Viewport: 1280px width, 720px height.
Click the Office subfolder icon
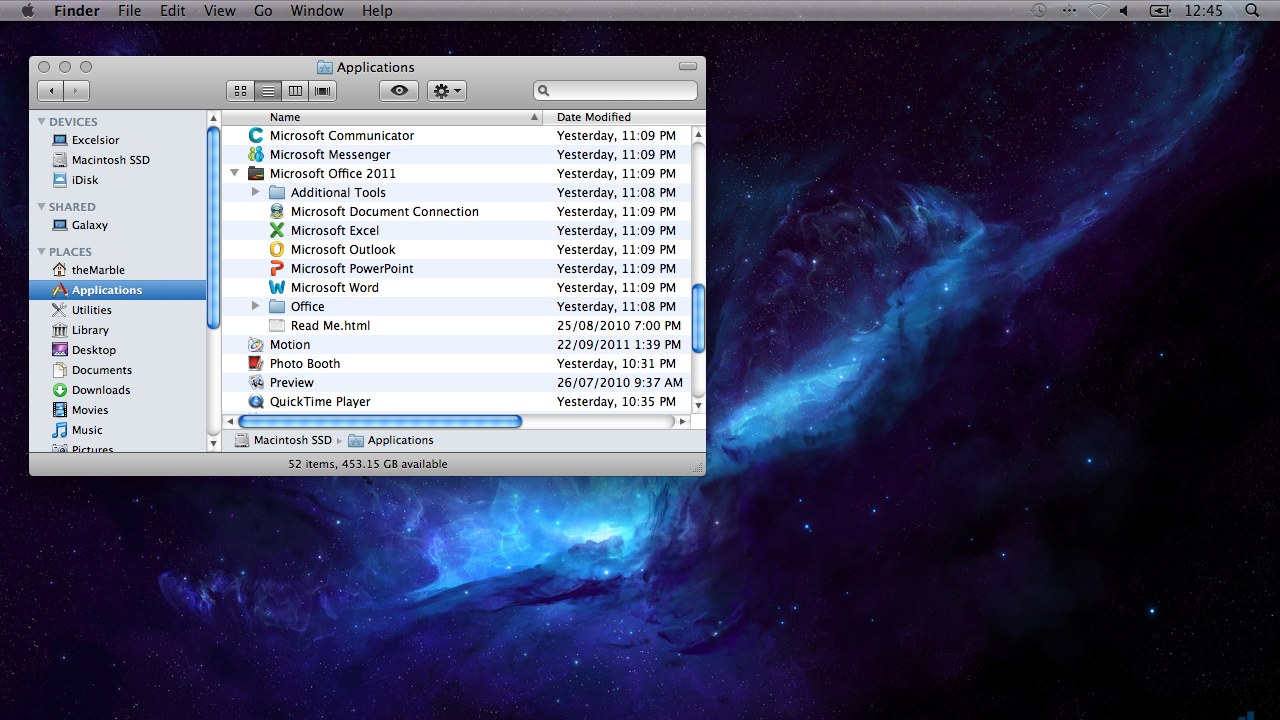coord(277,306)
